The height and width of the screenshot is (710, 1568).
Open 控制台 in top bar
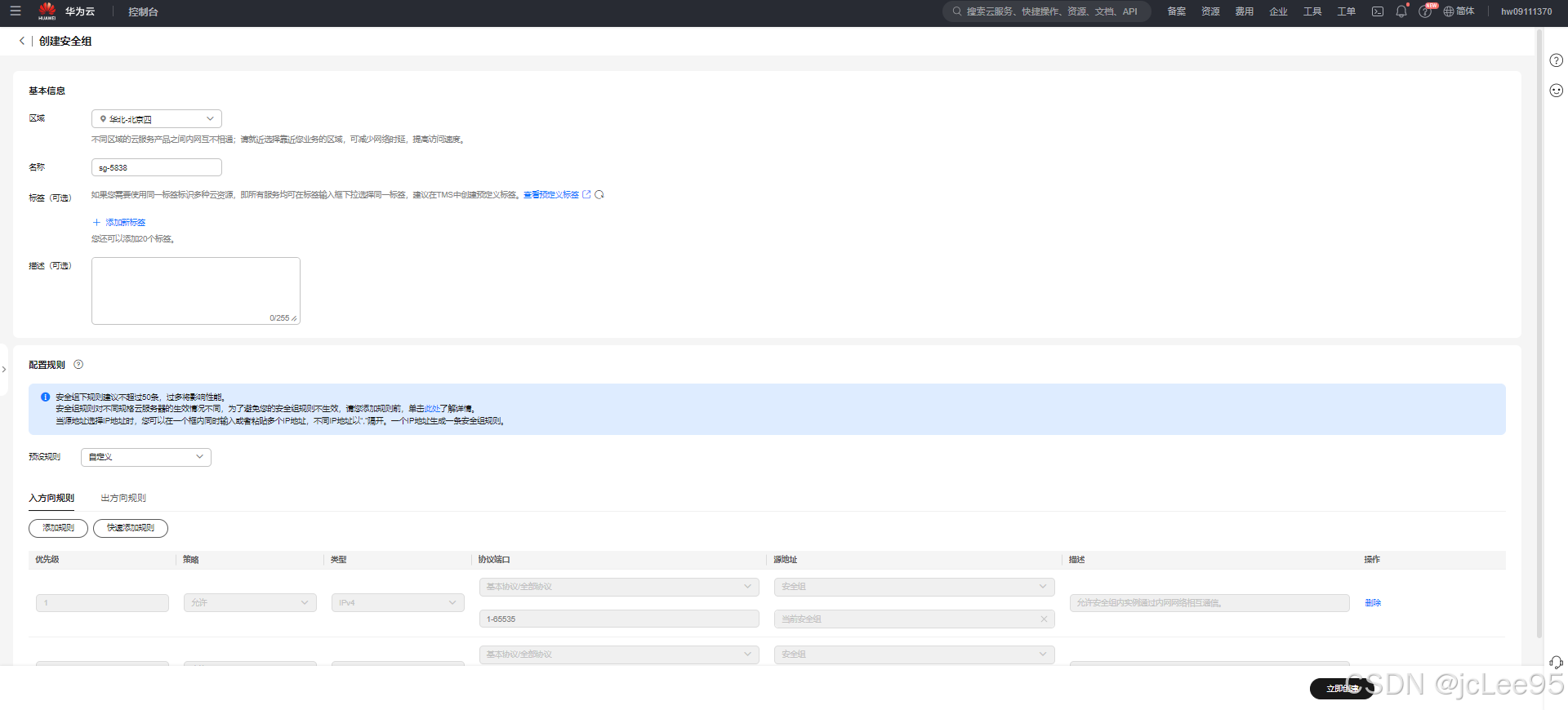point(143,11)
